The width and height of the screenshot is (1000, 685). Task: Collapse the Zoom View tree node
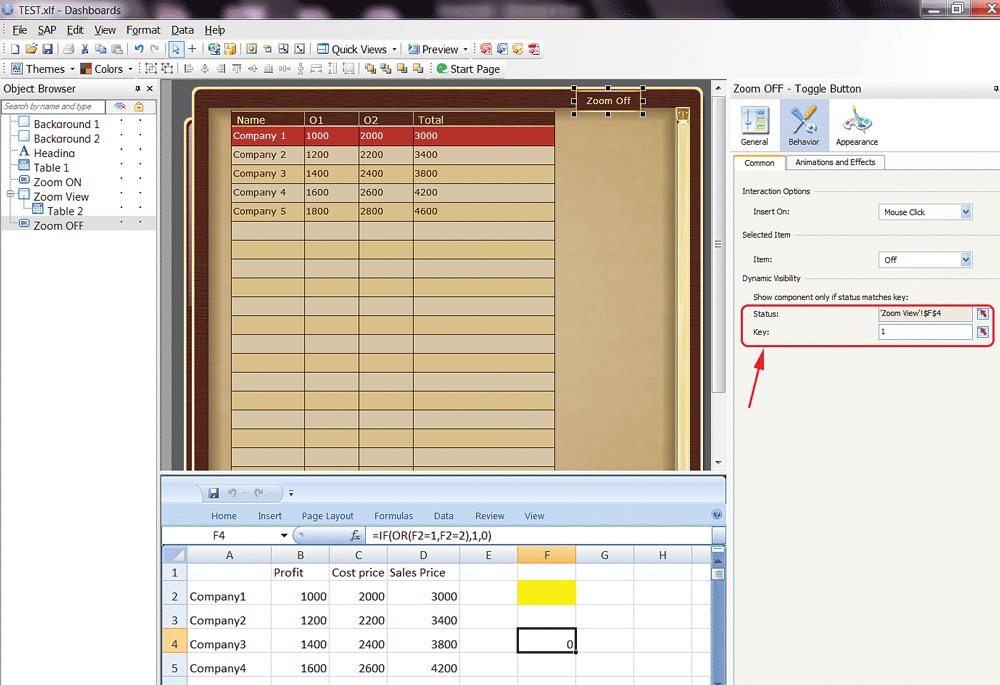[10, 195]
